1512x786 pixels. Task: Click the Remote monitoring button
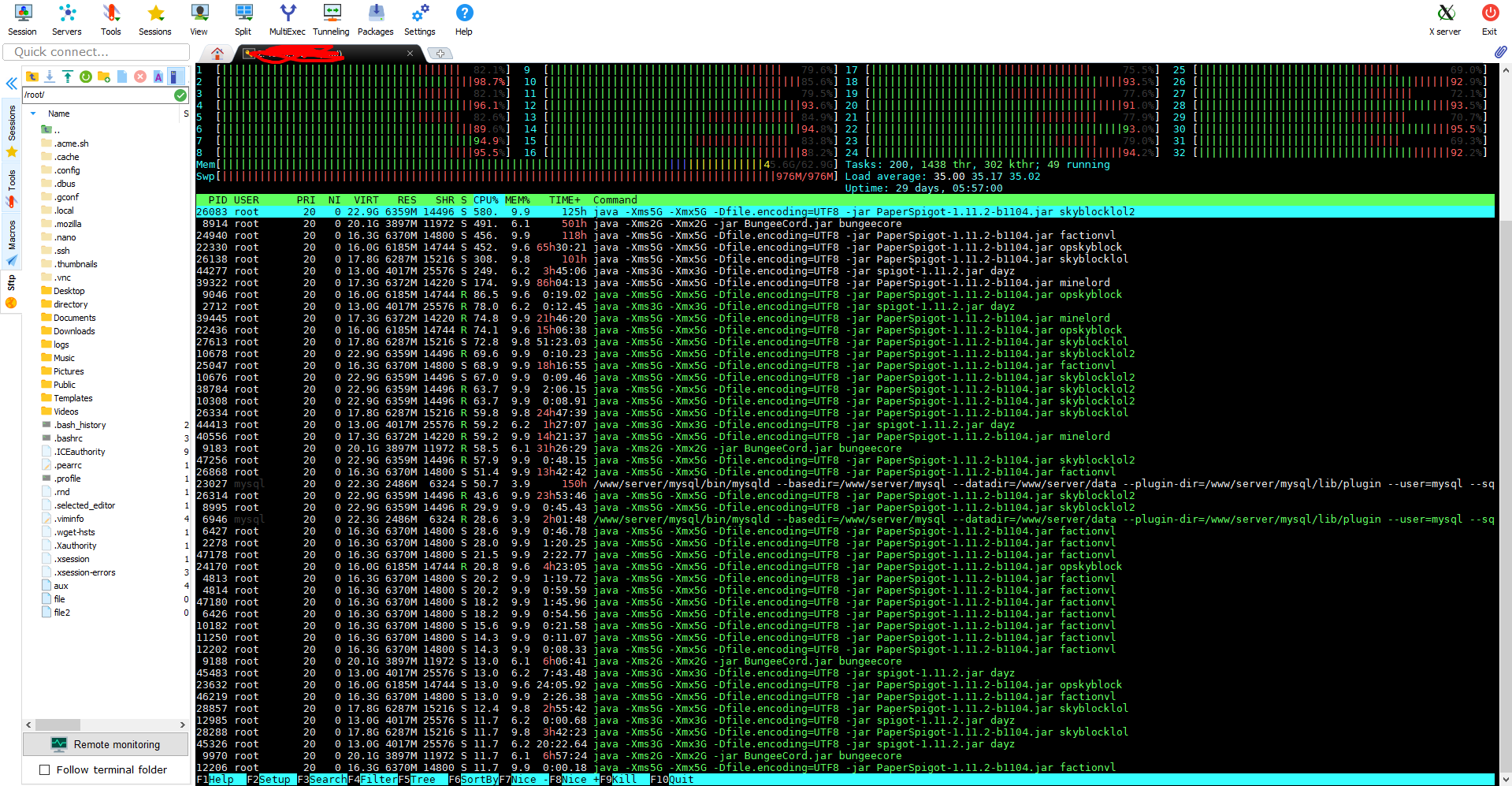(x=106, y=744)
